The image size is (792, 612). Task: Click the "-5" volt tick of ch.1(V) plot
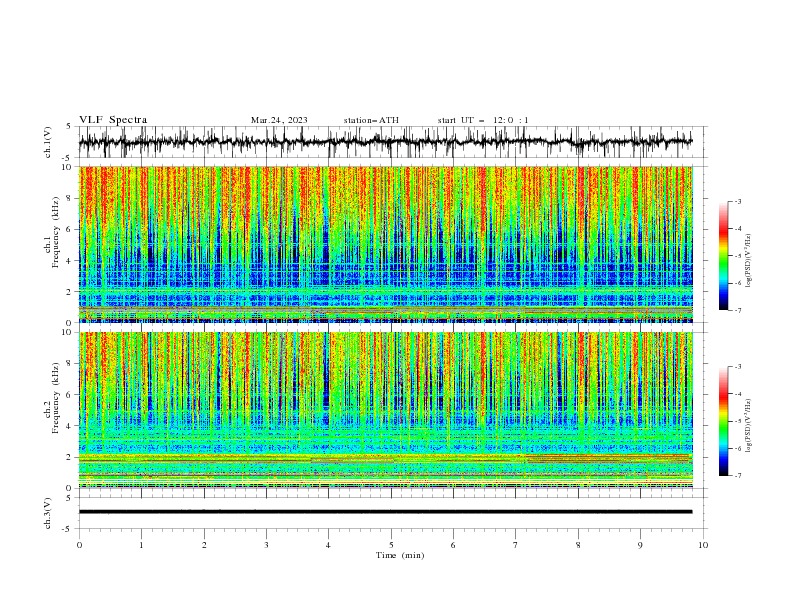(x=68, y=158)
